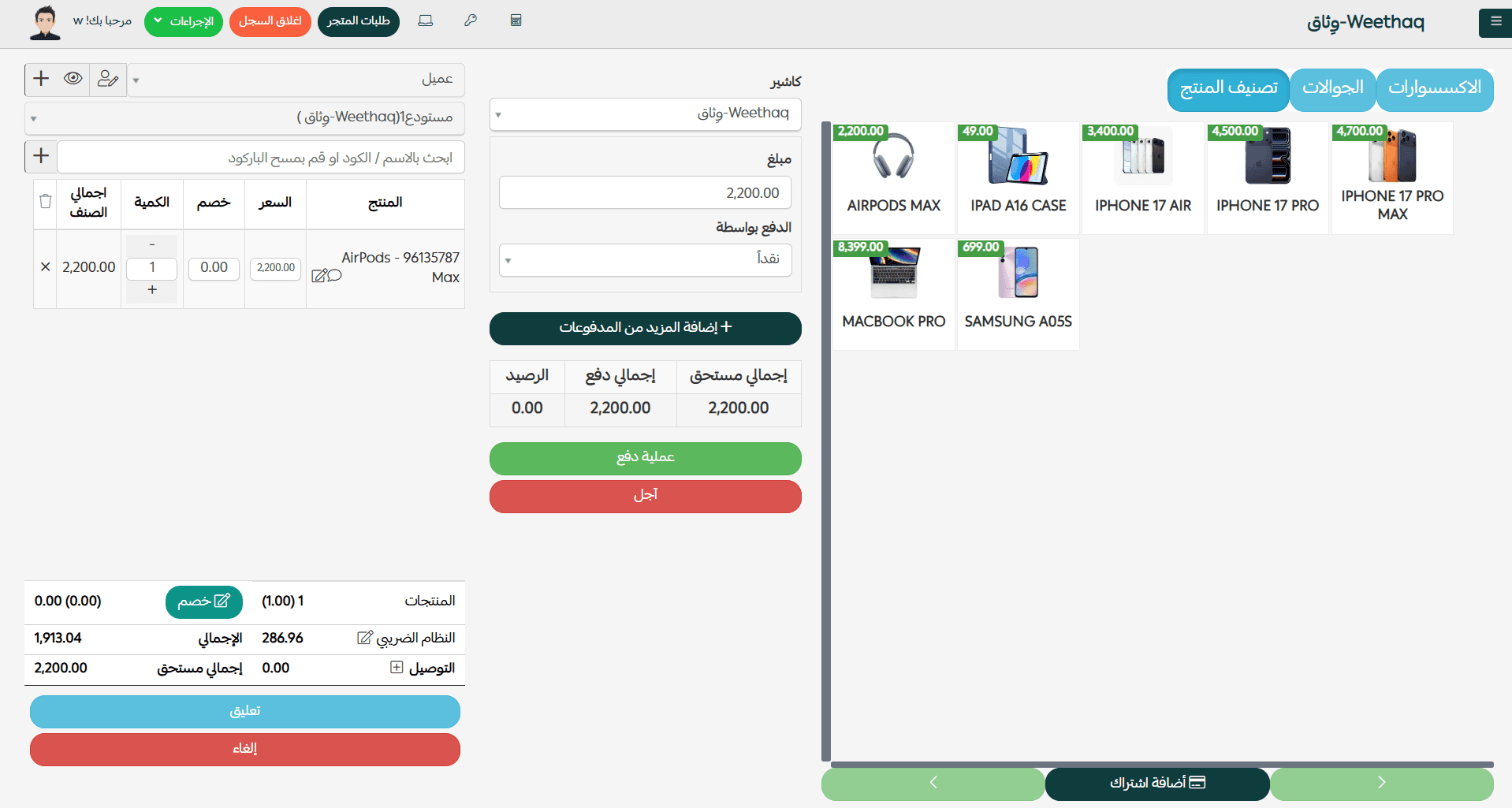
Task: Switch to the الجوالات category tab
Action: pyautogui.click(x=1332, y=88)
